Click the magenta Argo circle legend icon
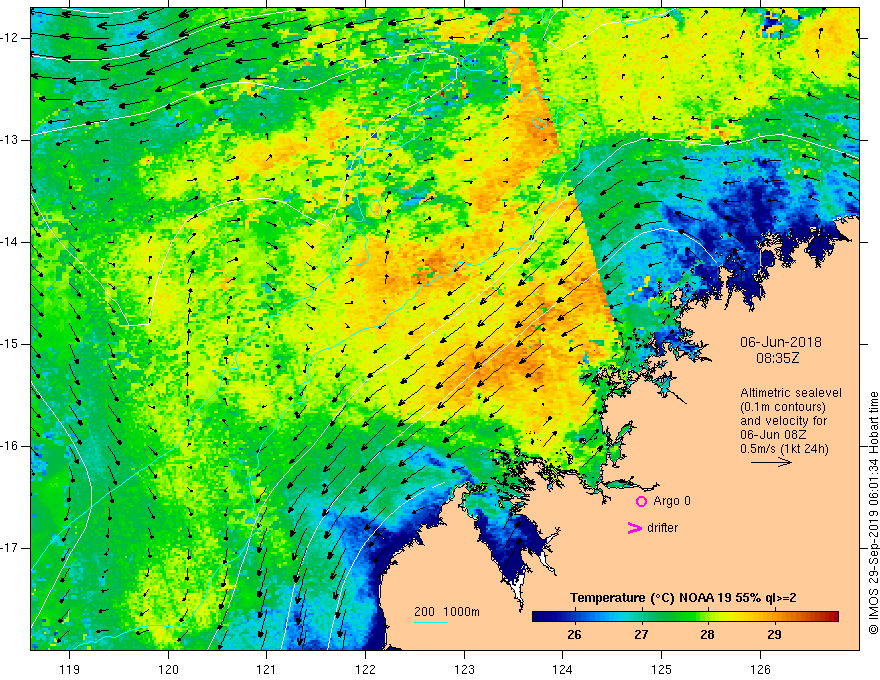Viewport: 880px width, 680px height. [x=641, y=501]
